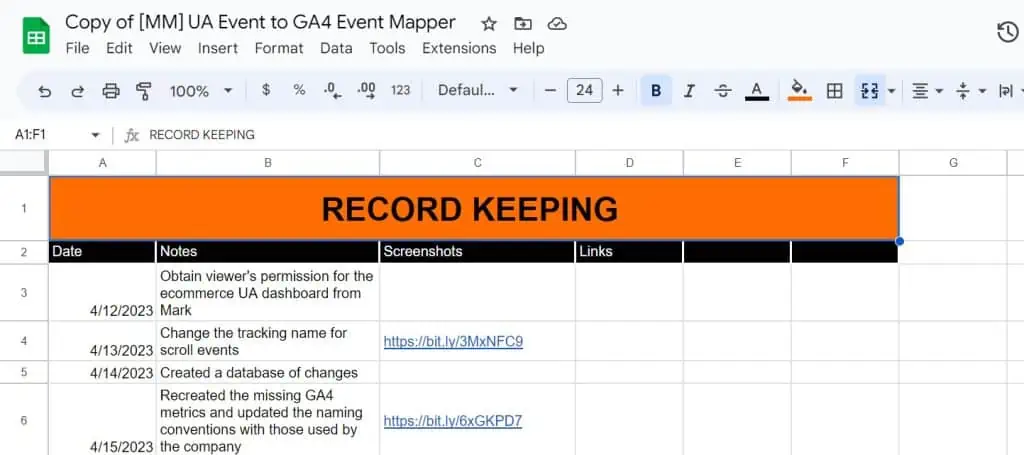
Task: Toggle bold formatting
Action: pyautogui.click(x=656, y=91)
